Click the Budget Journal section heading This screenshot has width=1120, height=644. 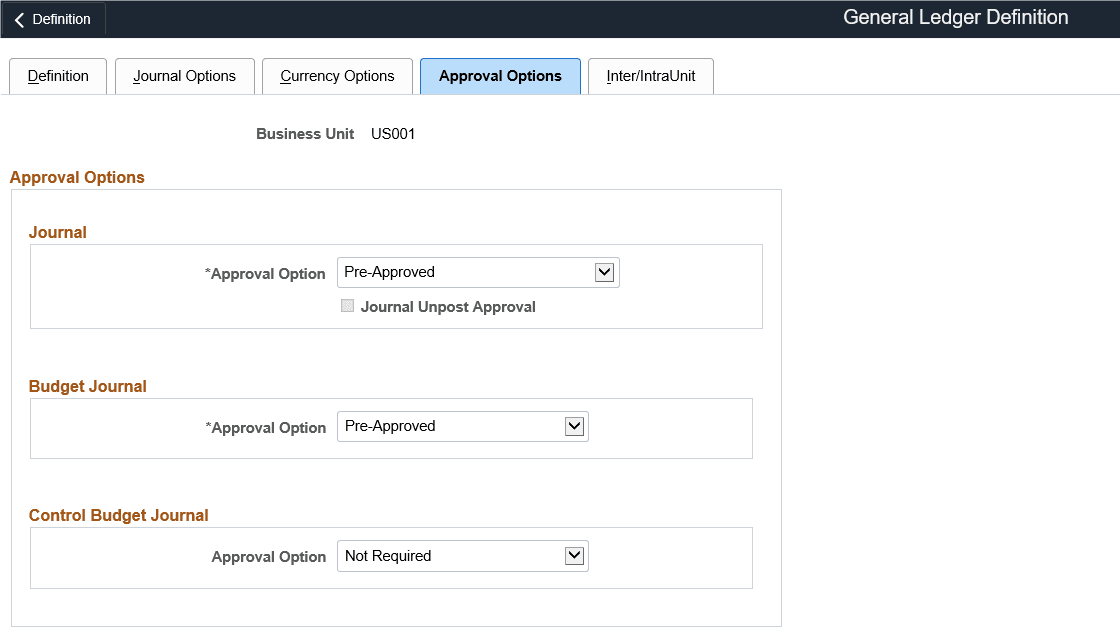(x=88, y=386)
